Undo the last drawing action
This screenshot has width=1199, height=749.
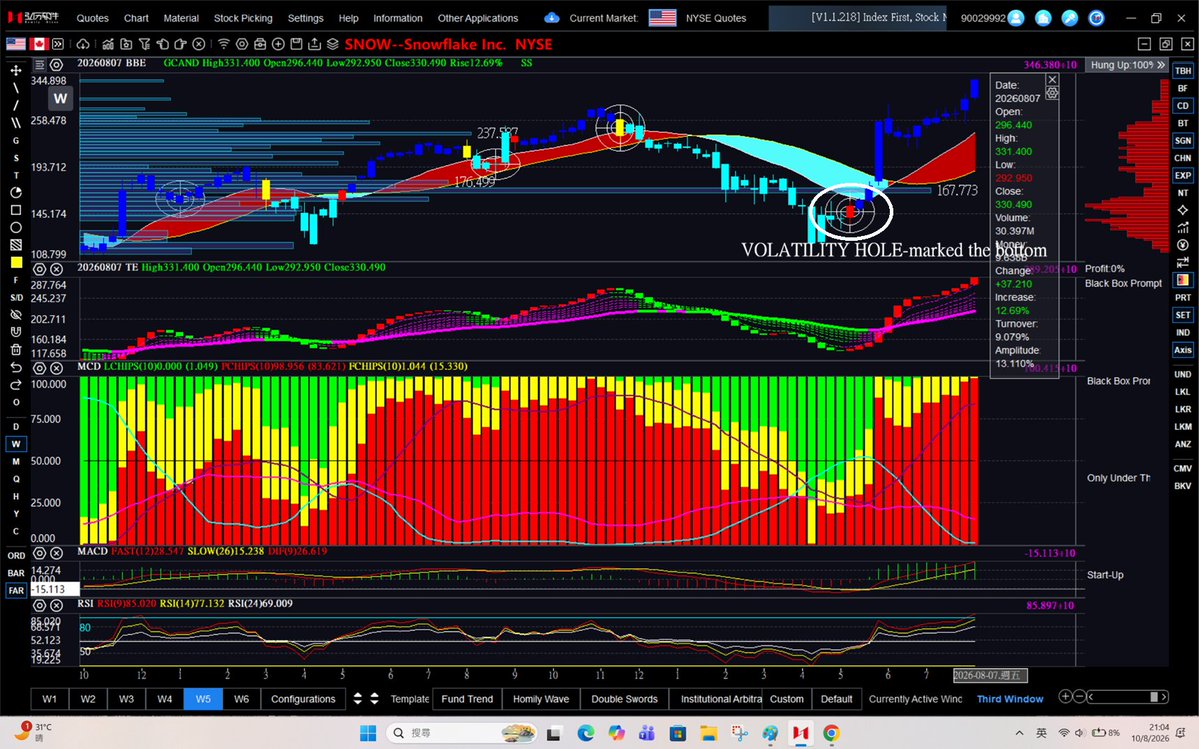tap(15, 368)
